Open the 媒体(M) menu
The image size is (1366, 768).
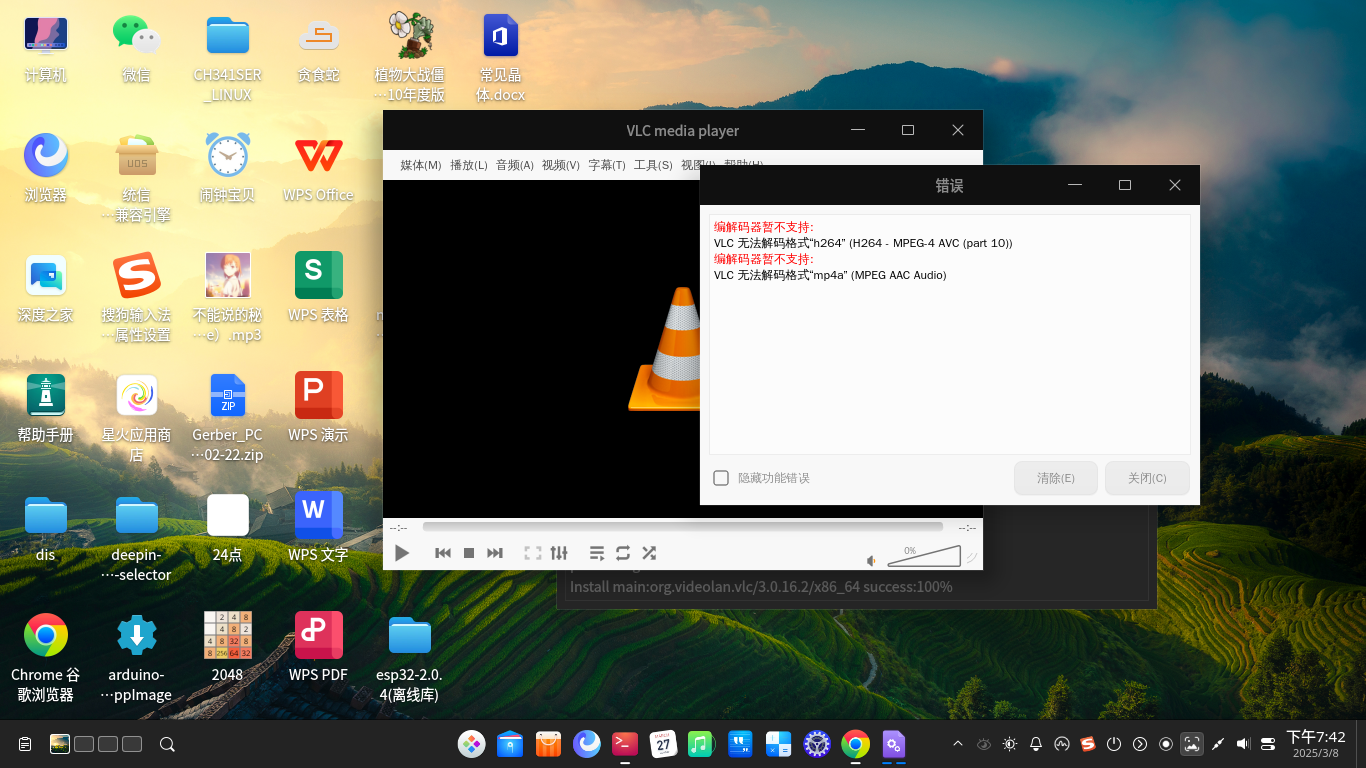click(421, 165)
